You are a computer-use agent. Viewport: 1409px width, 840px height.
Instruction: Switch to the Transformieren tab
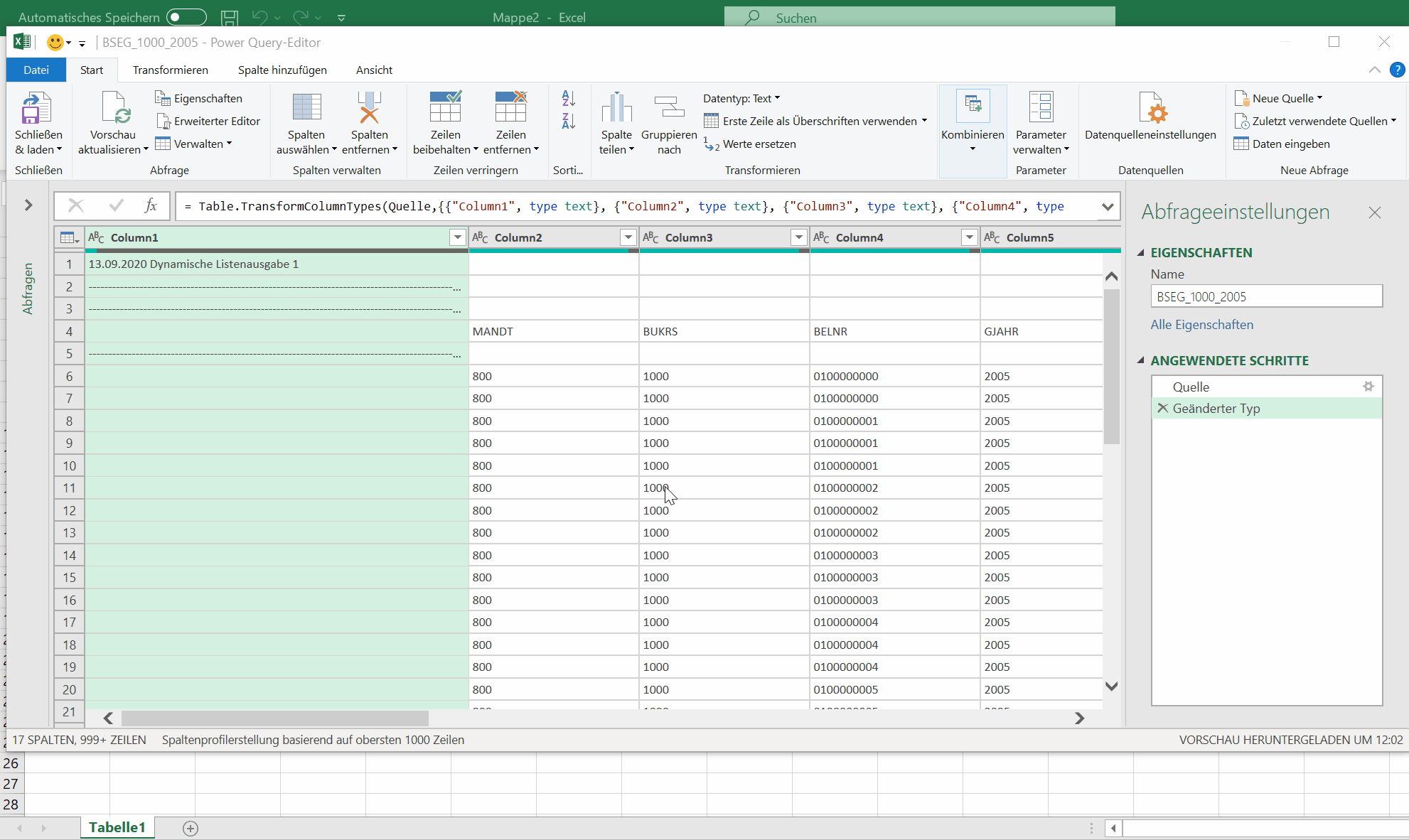(x=170, y=70)
